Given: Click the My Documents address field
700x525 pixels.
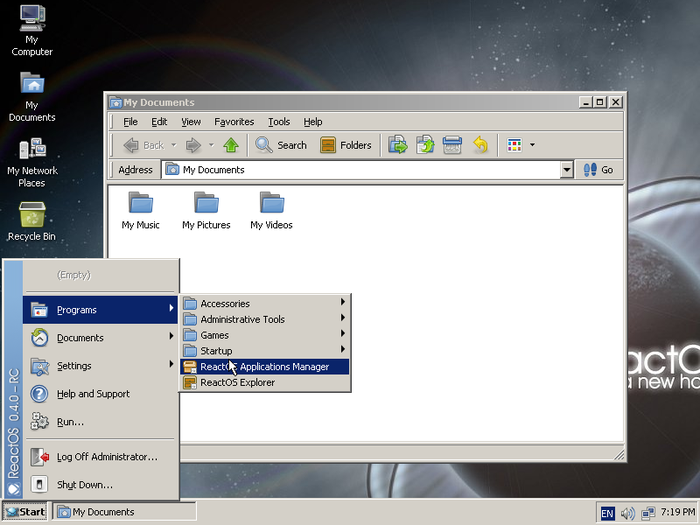Looking at the screenshot, I should click(360, 171).
